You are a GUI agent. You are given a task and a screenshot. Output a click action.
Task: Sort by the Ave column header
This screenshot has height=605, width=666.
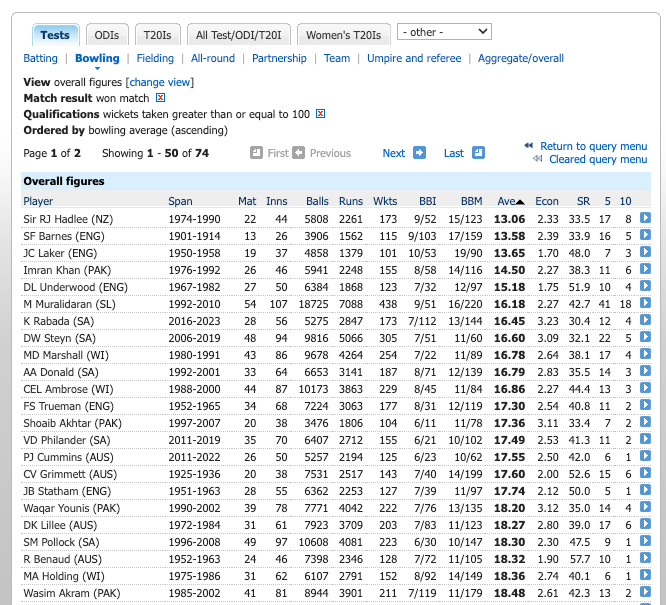[509, 201]
